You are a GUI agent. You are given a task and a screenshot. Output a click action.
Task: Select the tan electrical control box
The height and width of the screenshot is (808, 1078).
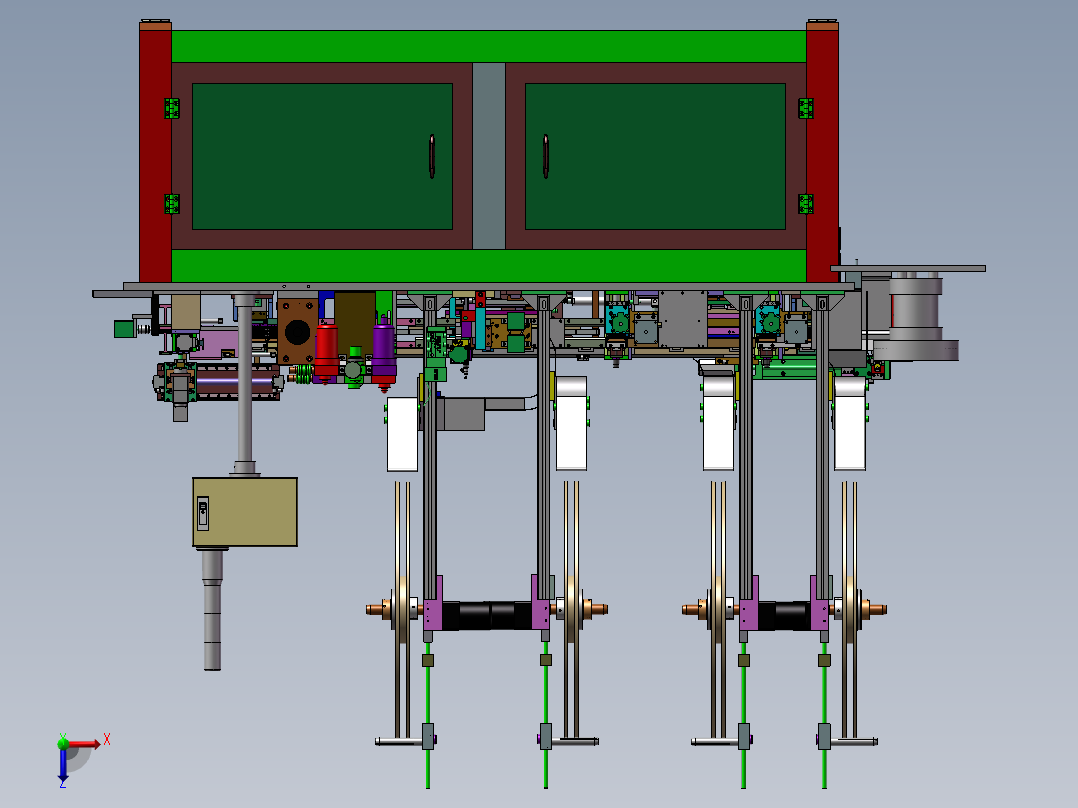[245, 512]
